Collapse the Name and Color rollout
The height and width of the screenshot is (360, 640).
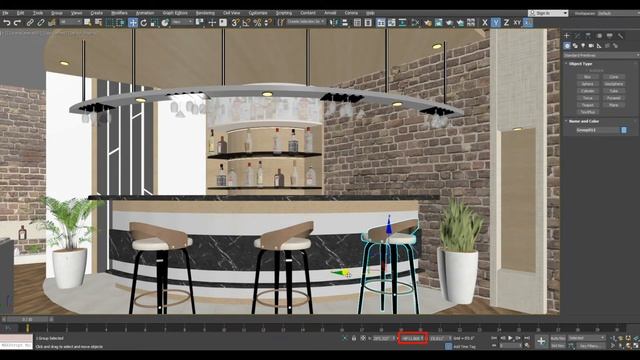pos(583,121)
